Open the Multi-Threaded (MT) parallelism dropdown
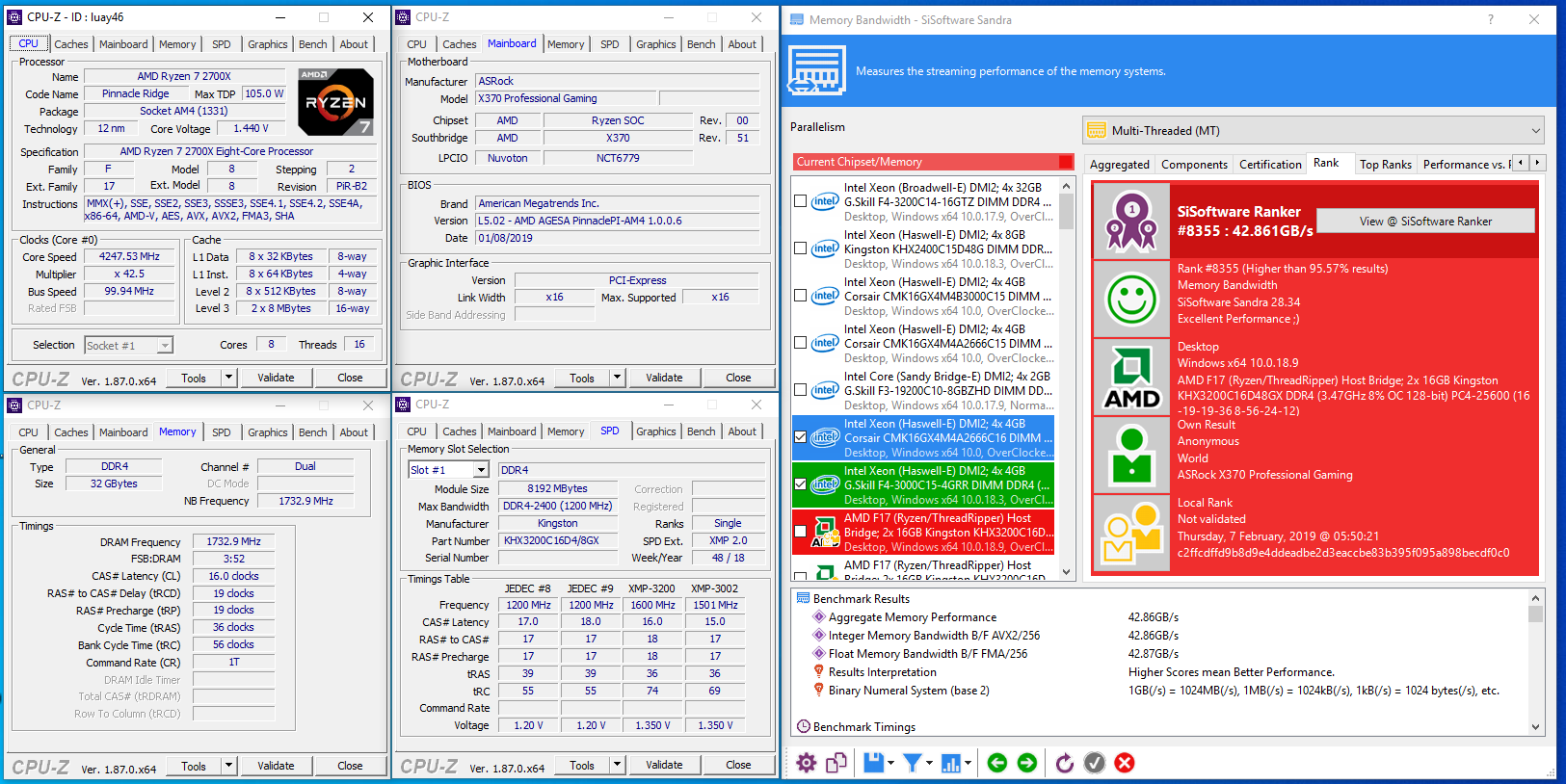The width and height of the screenshot is (1566, 784). pos(1314,130)
